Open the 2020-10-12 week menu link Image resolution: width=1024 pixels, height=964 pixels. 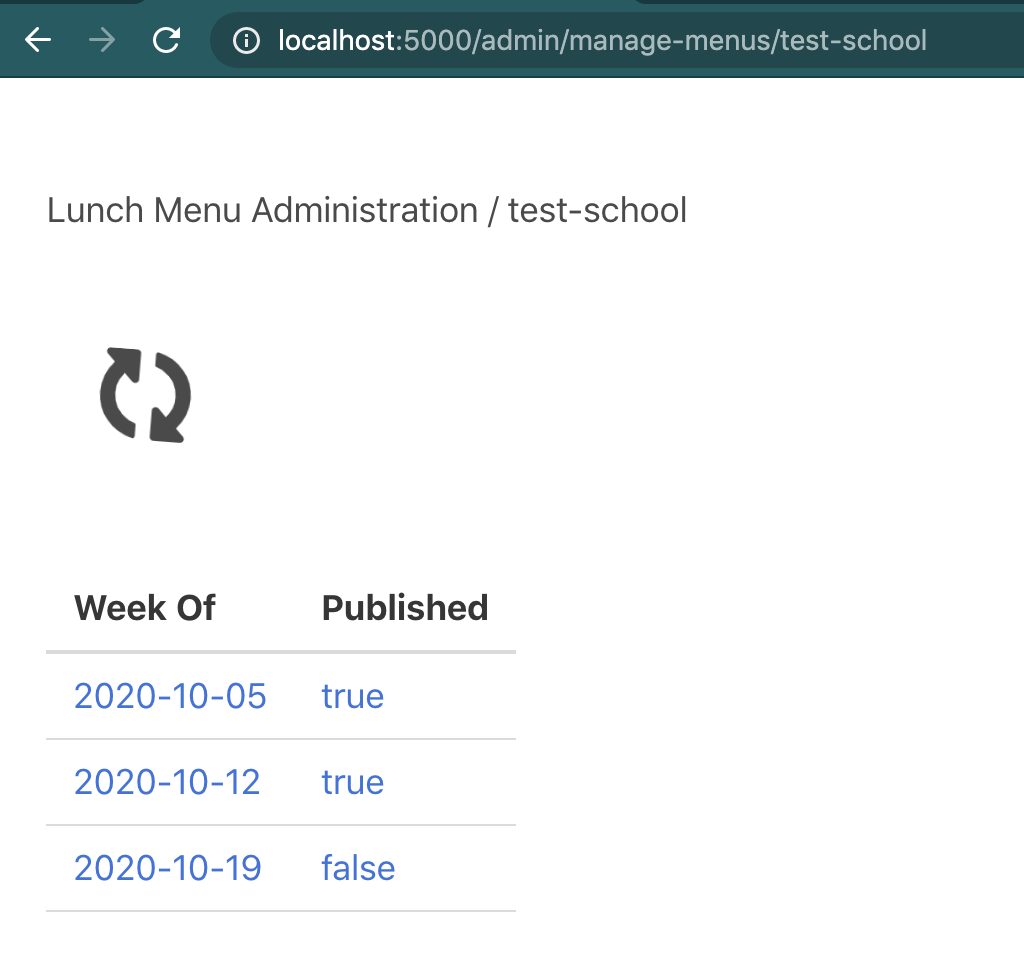pyautogui.click(x=167, y=782)
